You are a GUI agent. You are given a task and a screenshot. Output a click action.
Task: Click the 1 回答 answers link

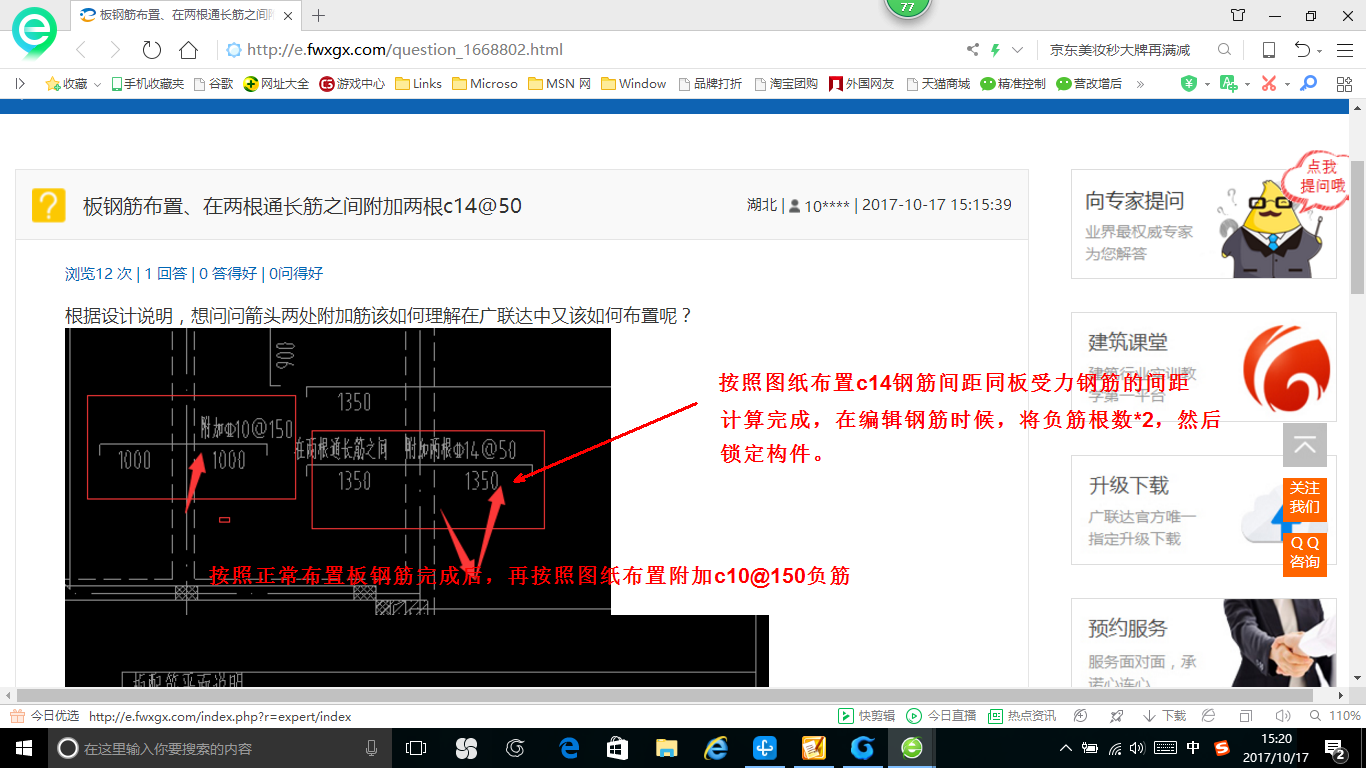point(166,273)
